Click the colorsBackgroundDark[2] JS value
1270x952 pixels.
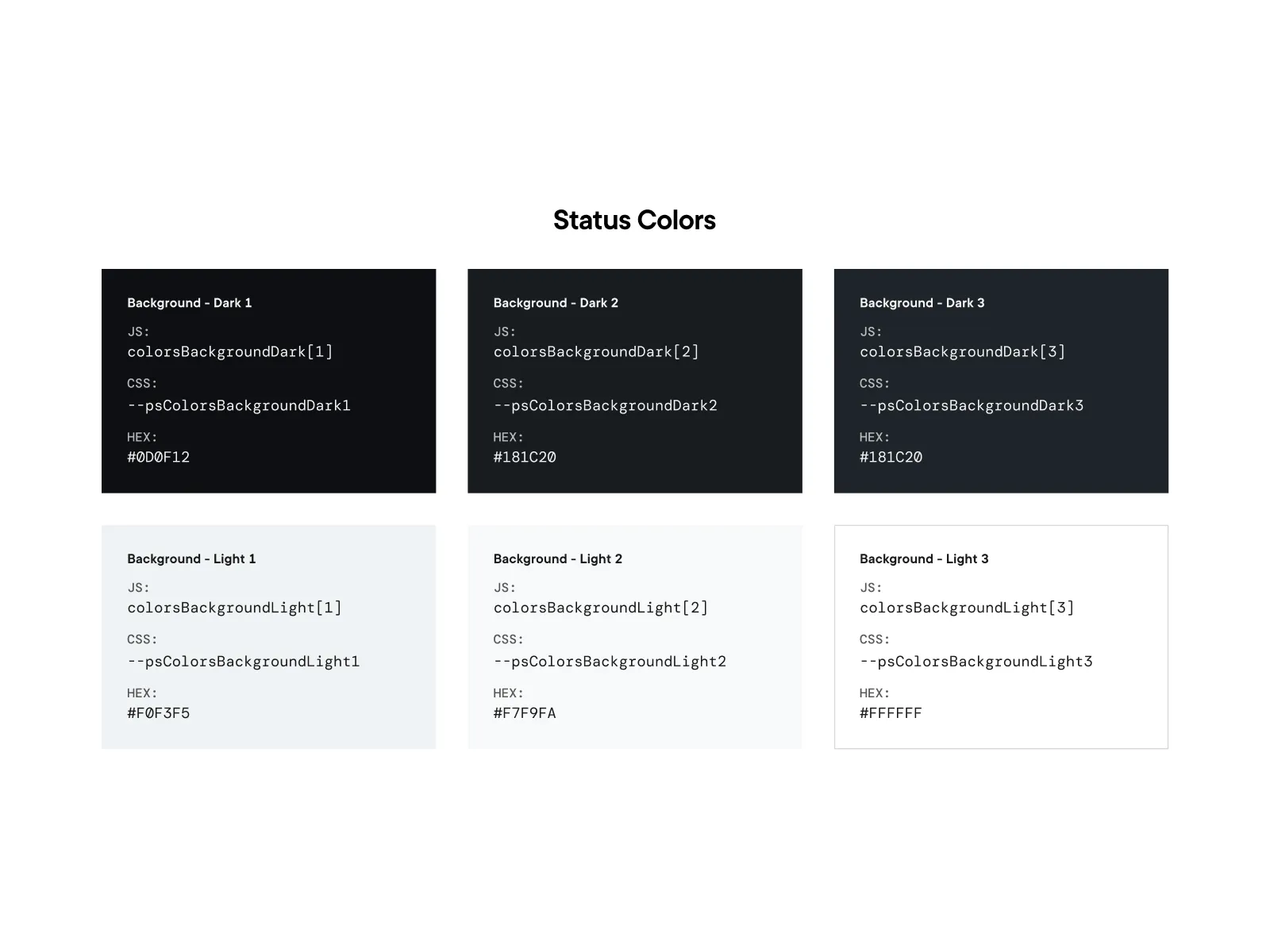[596, 351]
